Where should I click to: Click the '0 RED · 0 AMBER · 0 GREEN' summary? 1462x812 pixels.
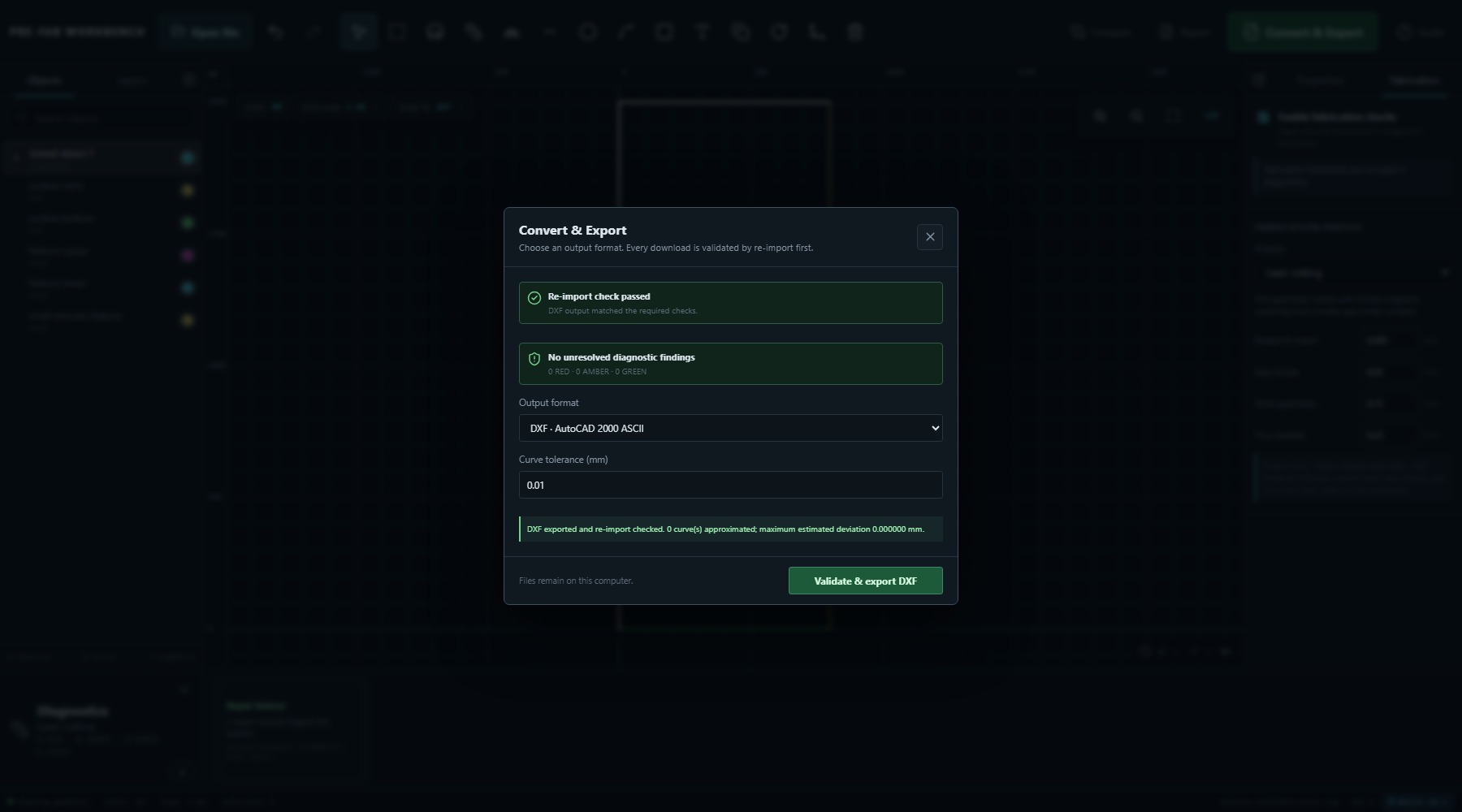pyautogui.click(x=597, y=372)
